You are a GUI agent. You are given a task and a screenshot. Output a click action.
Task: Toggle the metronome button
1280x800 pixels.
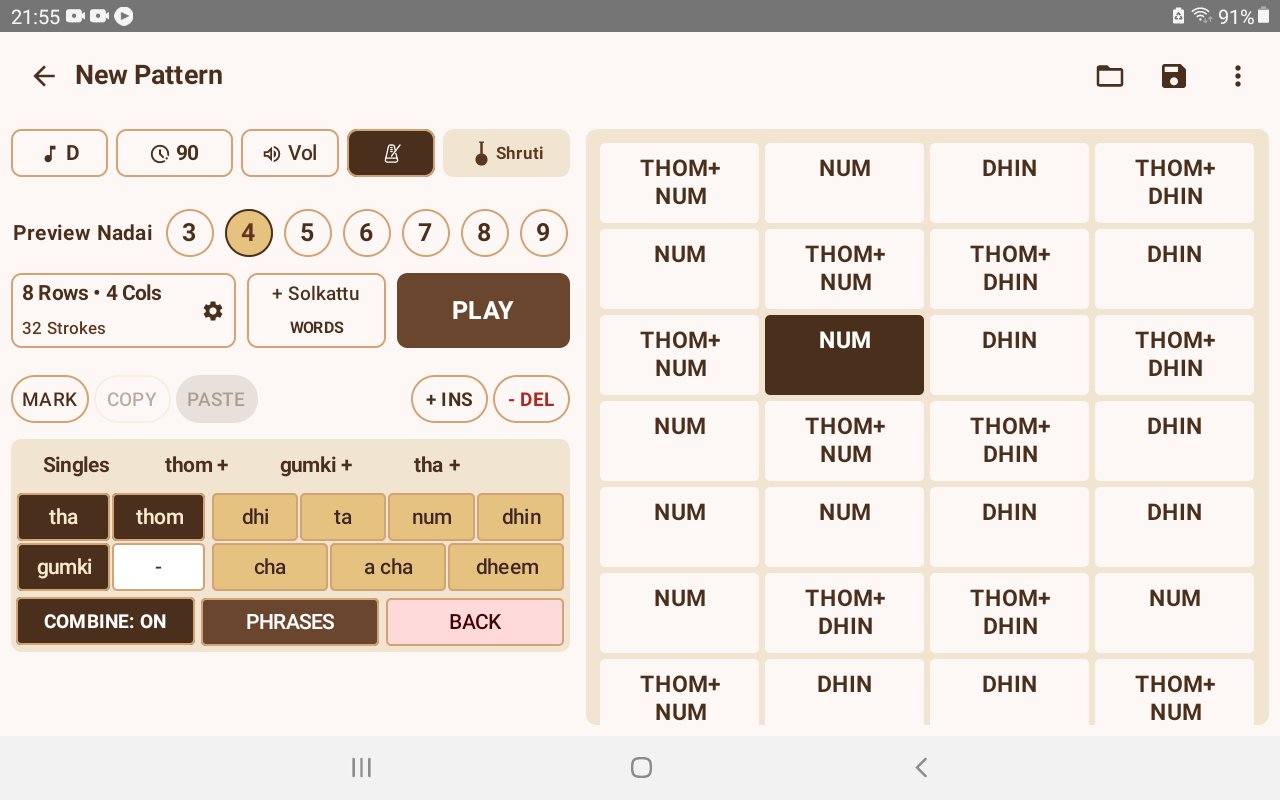[x=391, y=153]
